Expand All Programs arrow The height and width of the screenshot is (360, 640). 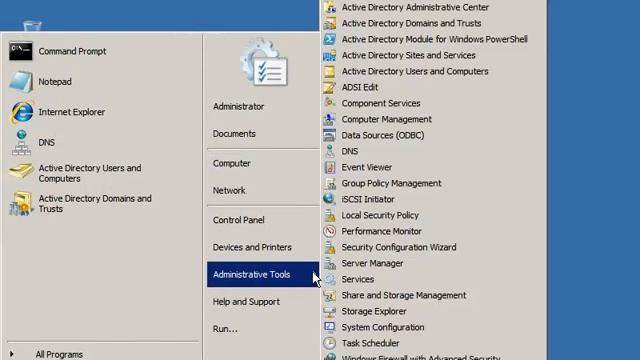tap(11, 354)
